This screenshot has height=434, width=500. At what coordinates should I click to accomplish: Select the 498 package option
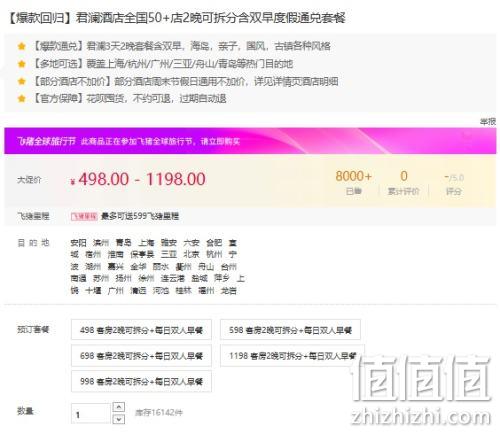click(141, 330)
